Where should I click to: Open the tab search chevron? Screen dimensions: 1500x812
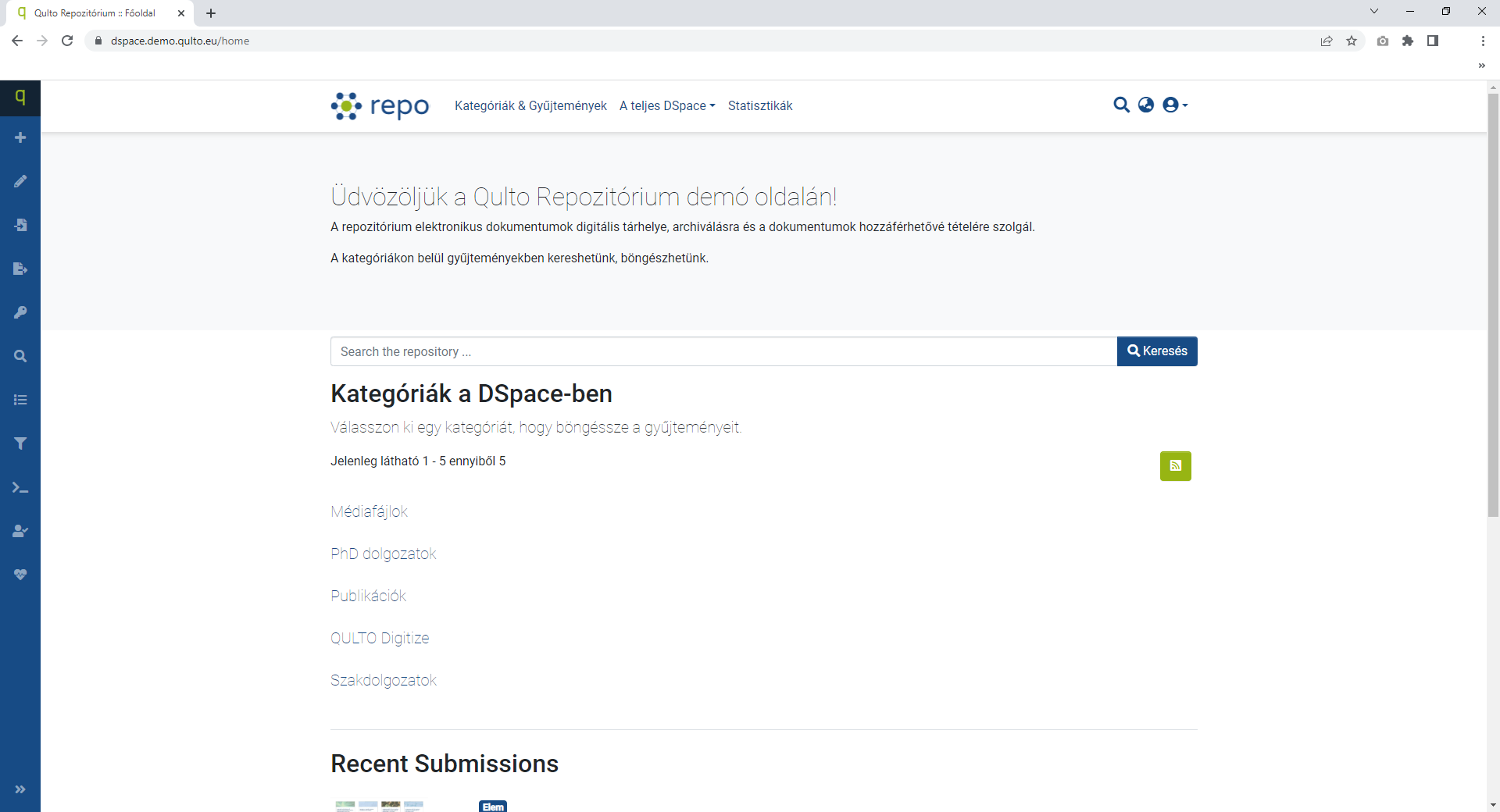(x=1374, y=11)
